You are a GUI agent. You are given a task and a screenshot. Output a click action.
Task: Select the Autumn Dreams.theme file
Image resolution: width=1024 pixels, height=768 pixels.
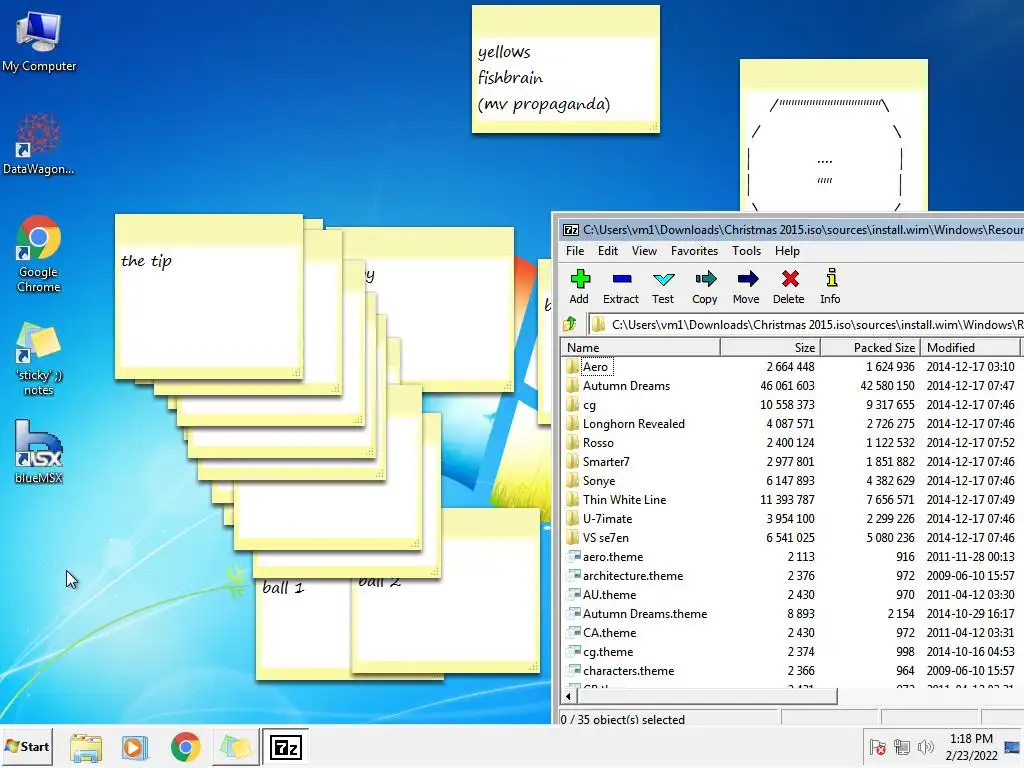(792, 613)
